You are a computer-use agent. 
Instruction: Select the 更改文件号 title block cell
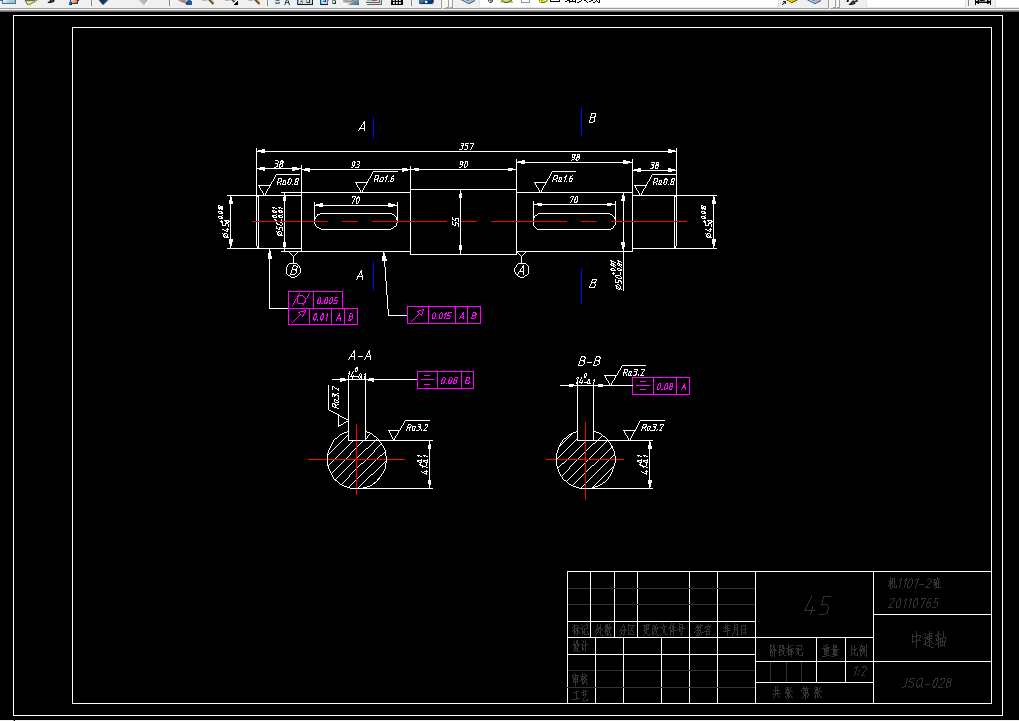pyautogui.click(x=664, y=629)
